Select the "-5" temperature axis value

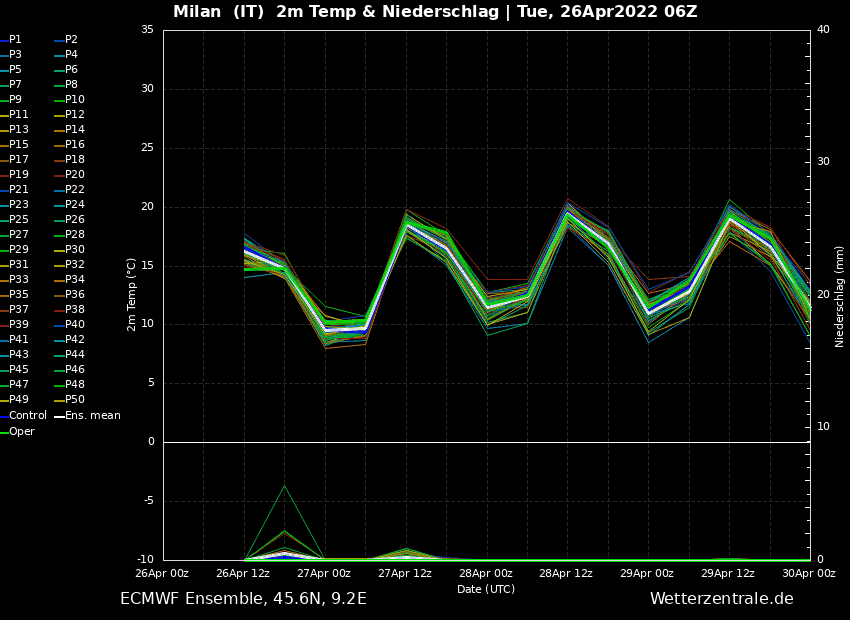point(147,501)
